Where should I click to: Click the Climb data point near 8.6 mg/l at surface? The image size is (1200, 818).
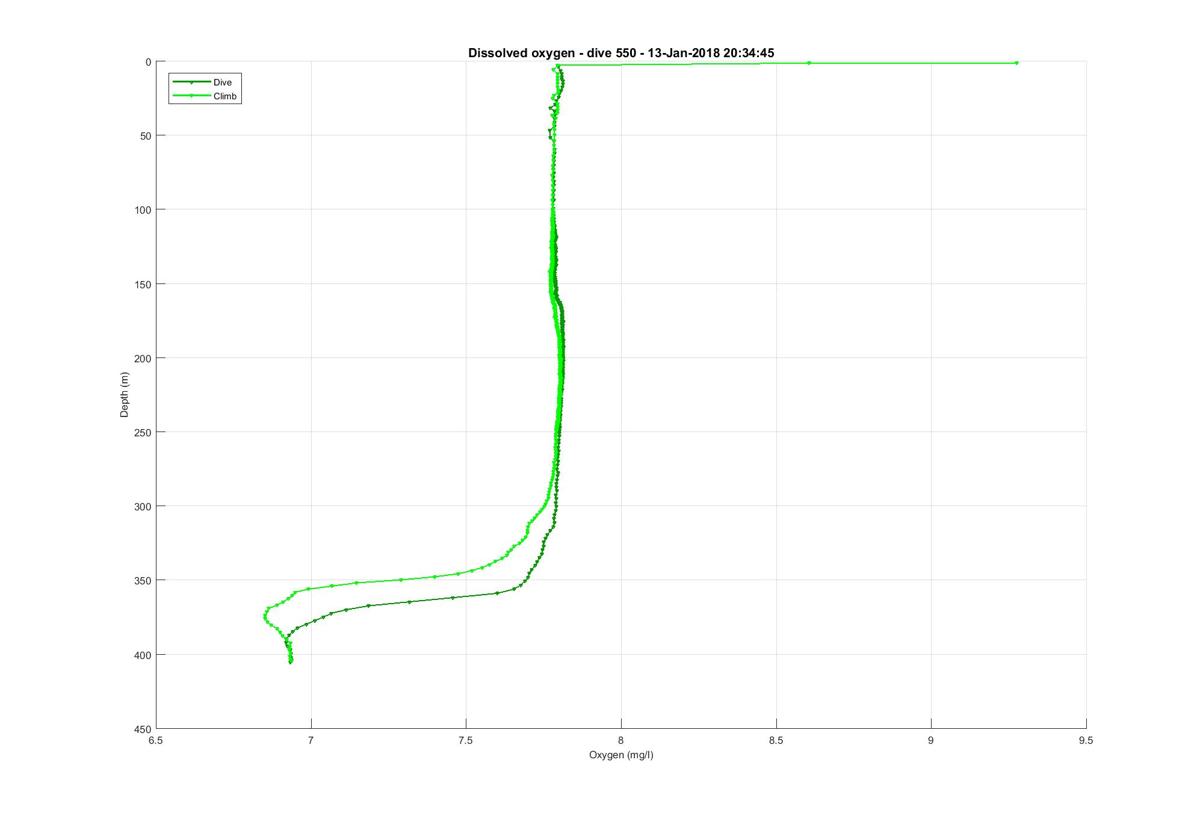point(808,63)
